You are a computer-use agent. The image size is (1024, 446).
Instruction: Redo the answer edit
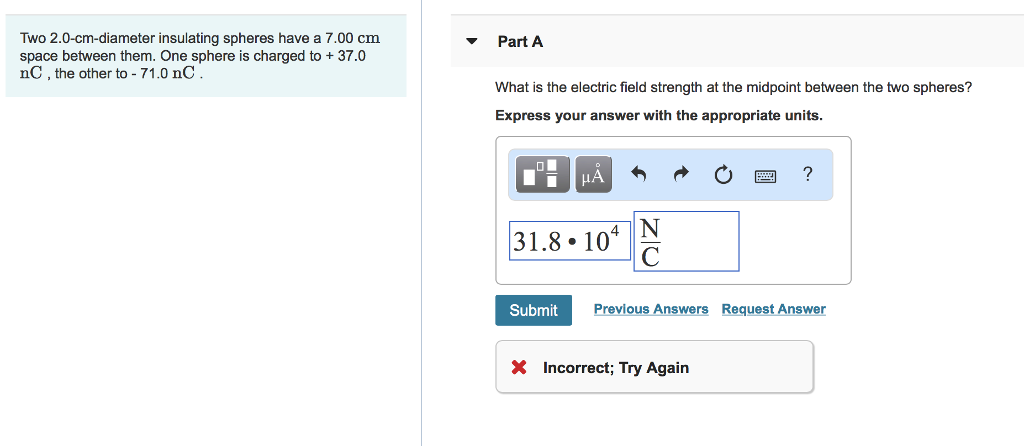pos(680,176)
